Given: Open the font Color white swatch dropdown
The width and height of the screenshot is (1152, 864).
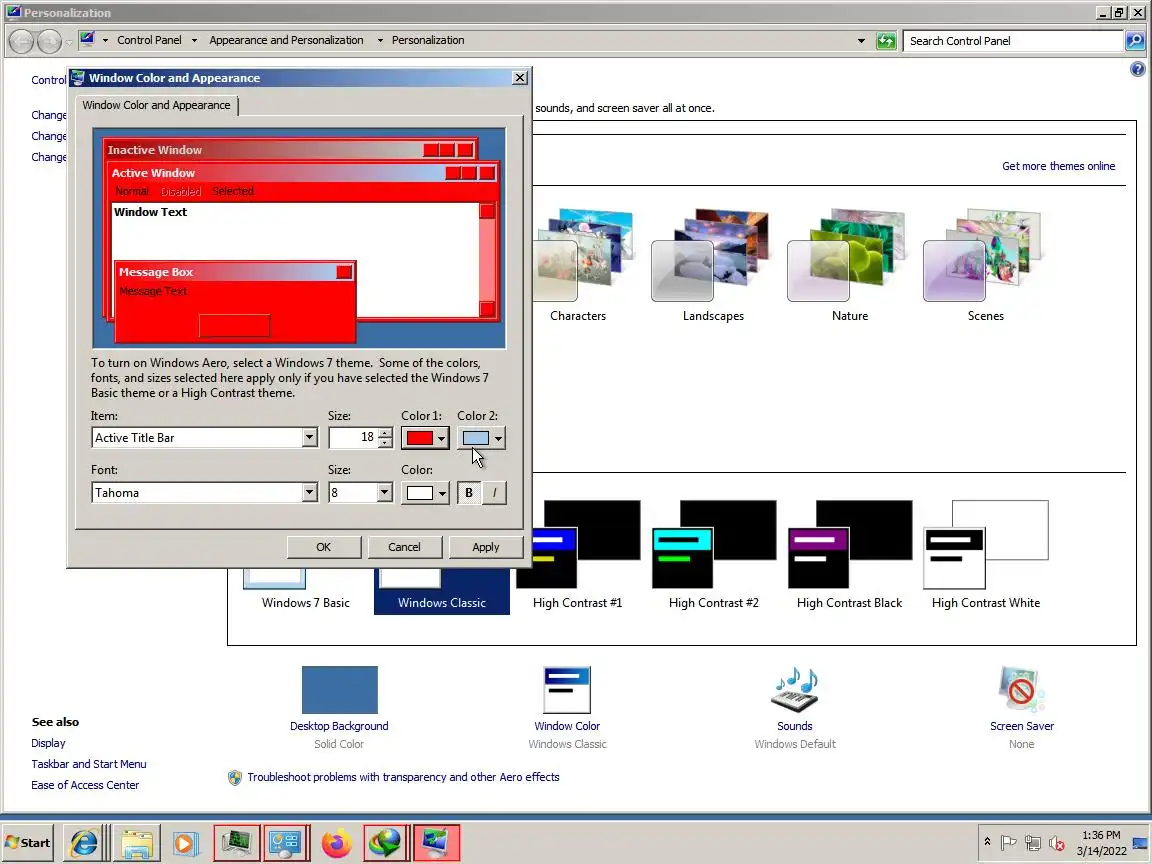Looking at the screenshot, I should pyautogui.click(x=425, y=493).
